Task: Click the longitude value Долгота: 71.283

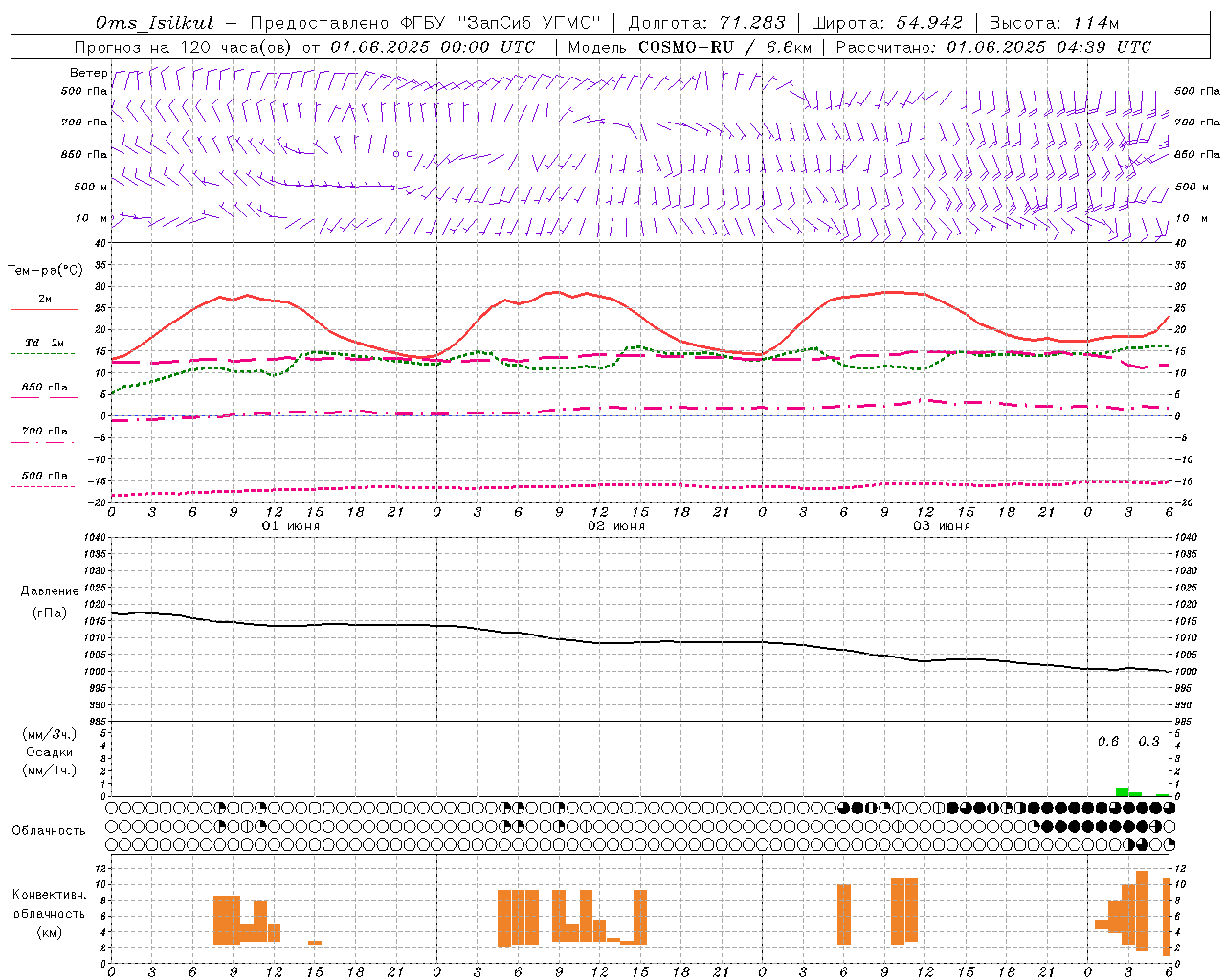Action: coord(706,23)
